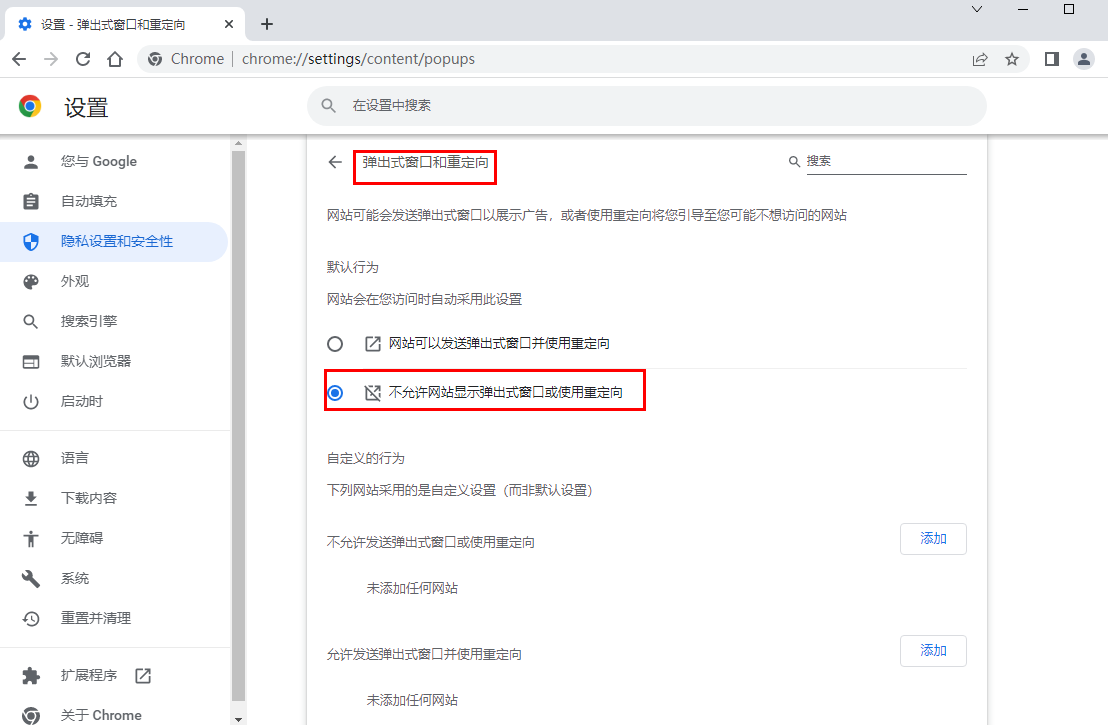Open the profile avatar menu

[x=1083, y=59]
